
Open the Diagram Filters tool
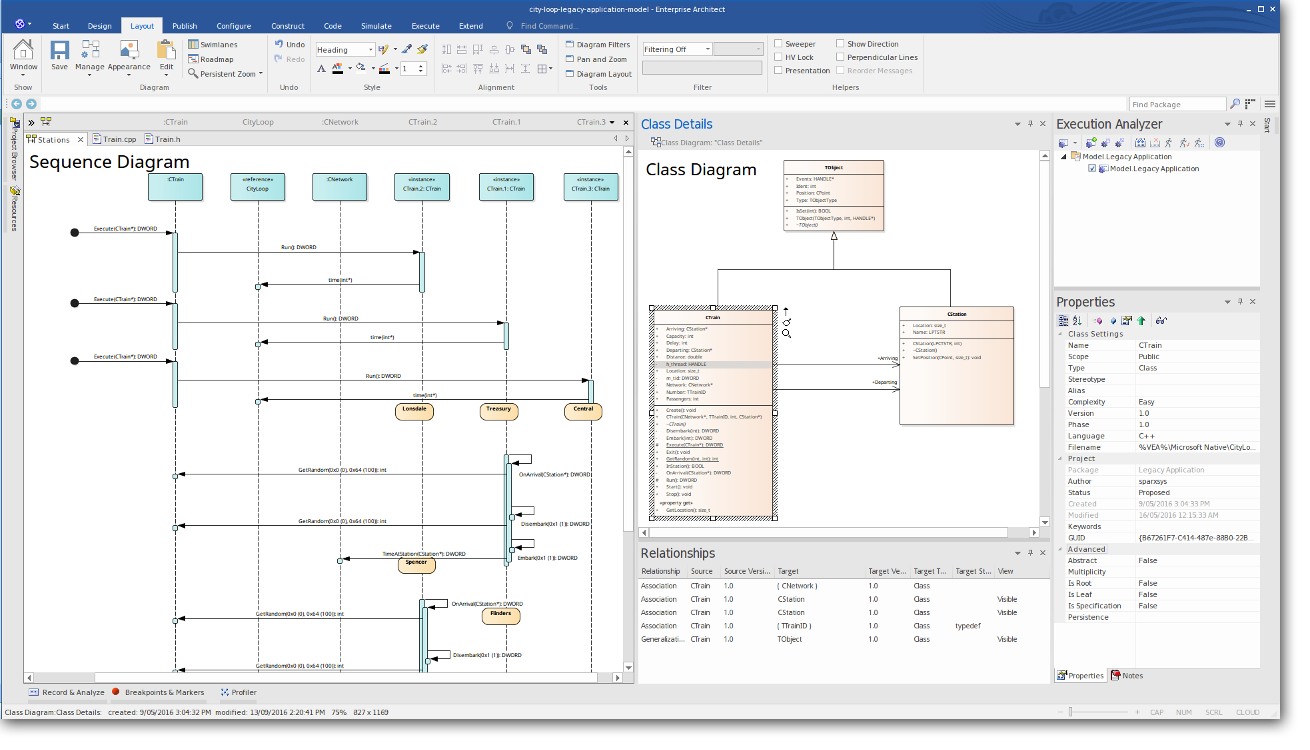(597, 45)
